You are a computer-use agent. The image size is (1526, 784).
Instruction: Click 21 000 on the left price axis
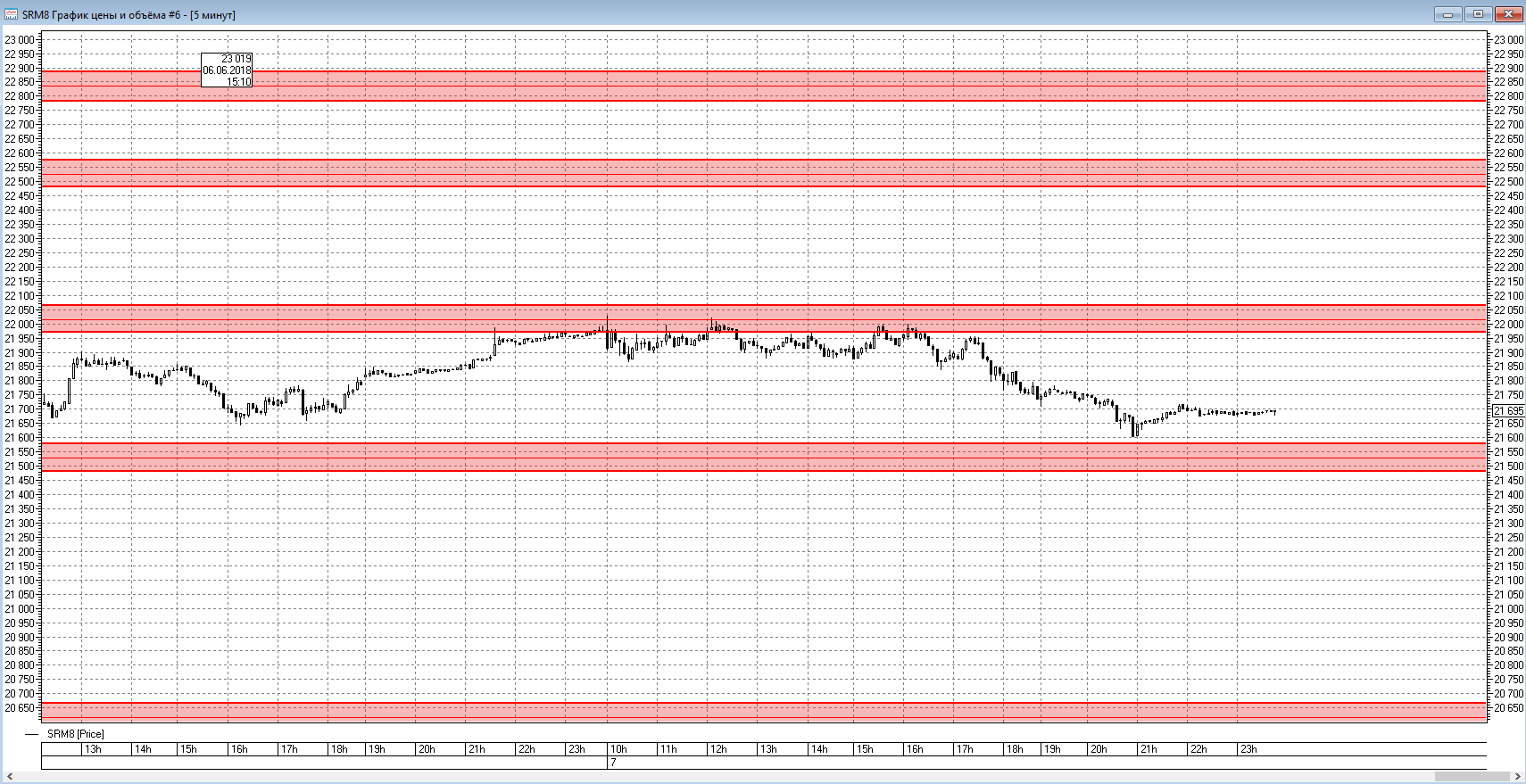(20, 609)
